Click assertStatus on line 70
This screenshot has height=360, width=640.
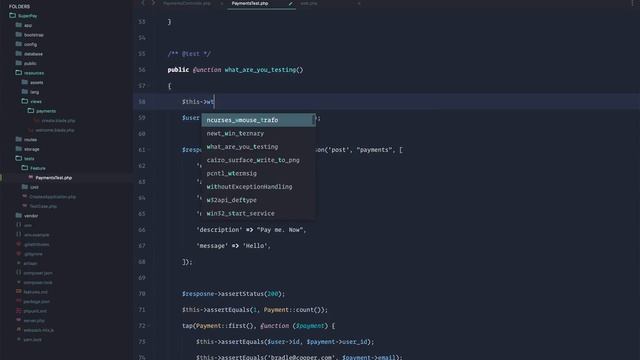pos(242,294)
